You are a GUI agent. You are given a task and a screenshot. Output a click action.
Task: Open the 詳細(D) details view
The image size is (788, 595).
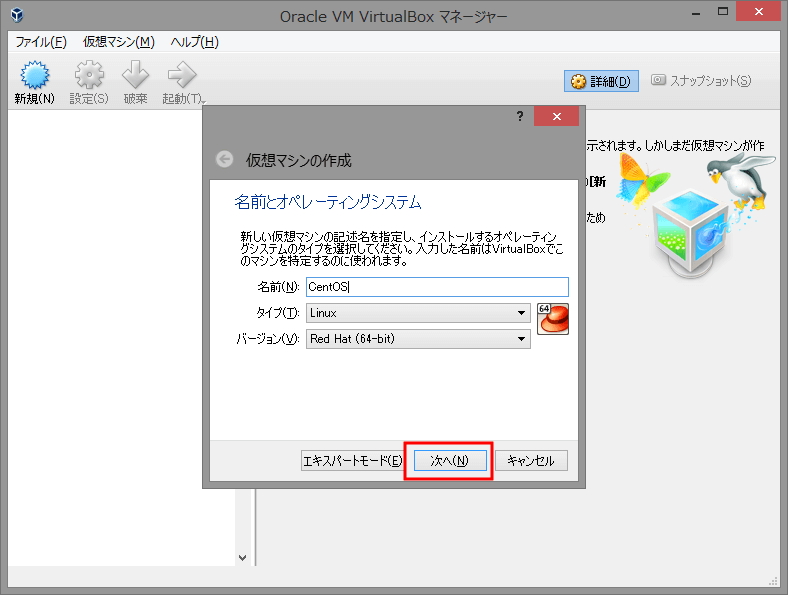tap(602, 81)
